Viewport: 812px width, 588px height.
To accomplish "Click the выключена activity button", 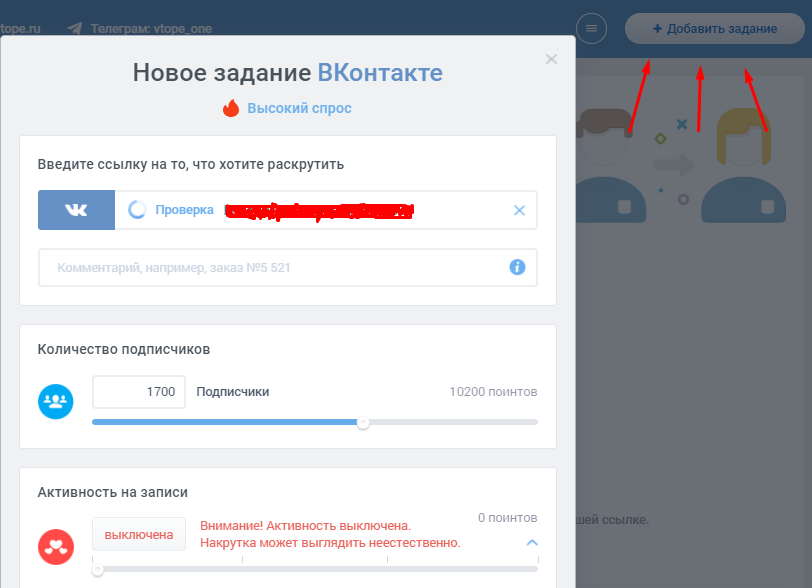I will pos(139,534).
